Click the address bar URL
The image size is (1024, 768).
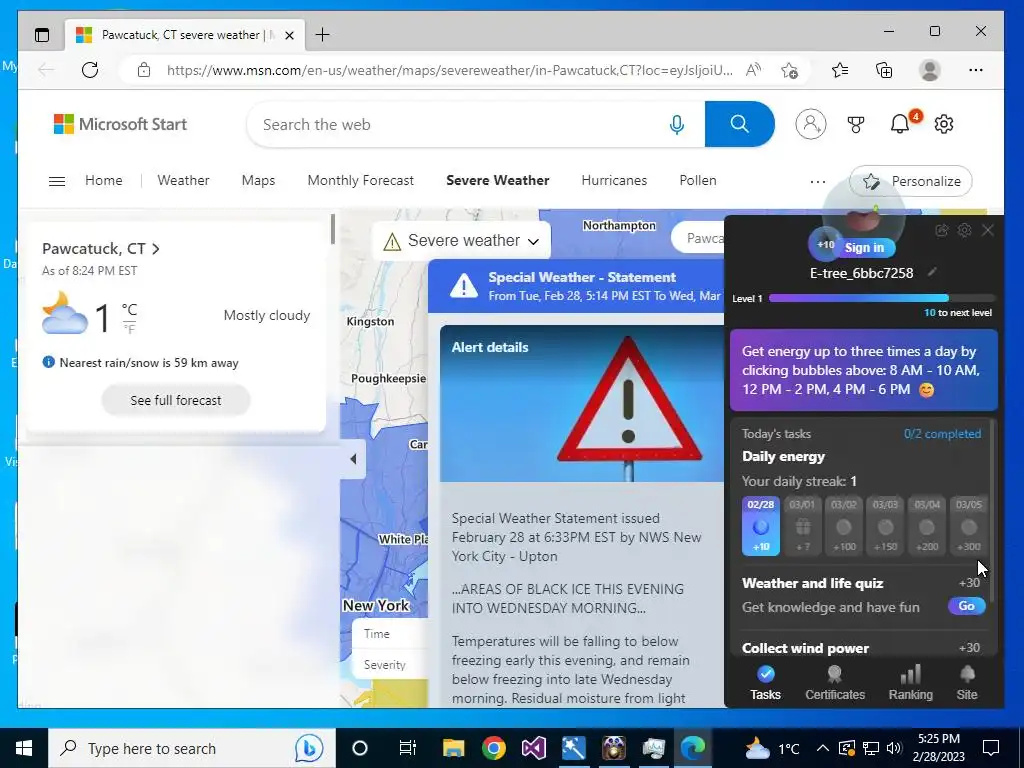(449, 70)
